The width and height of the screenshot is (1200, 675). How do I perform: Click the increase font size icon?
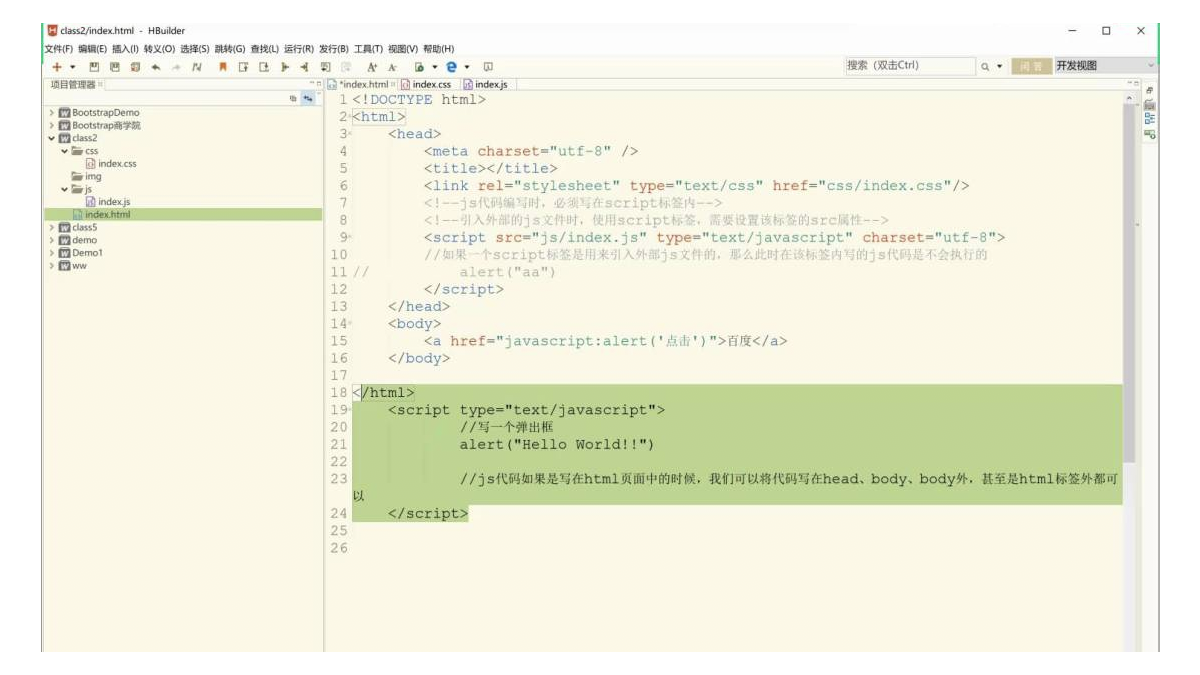(372, 66)
